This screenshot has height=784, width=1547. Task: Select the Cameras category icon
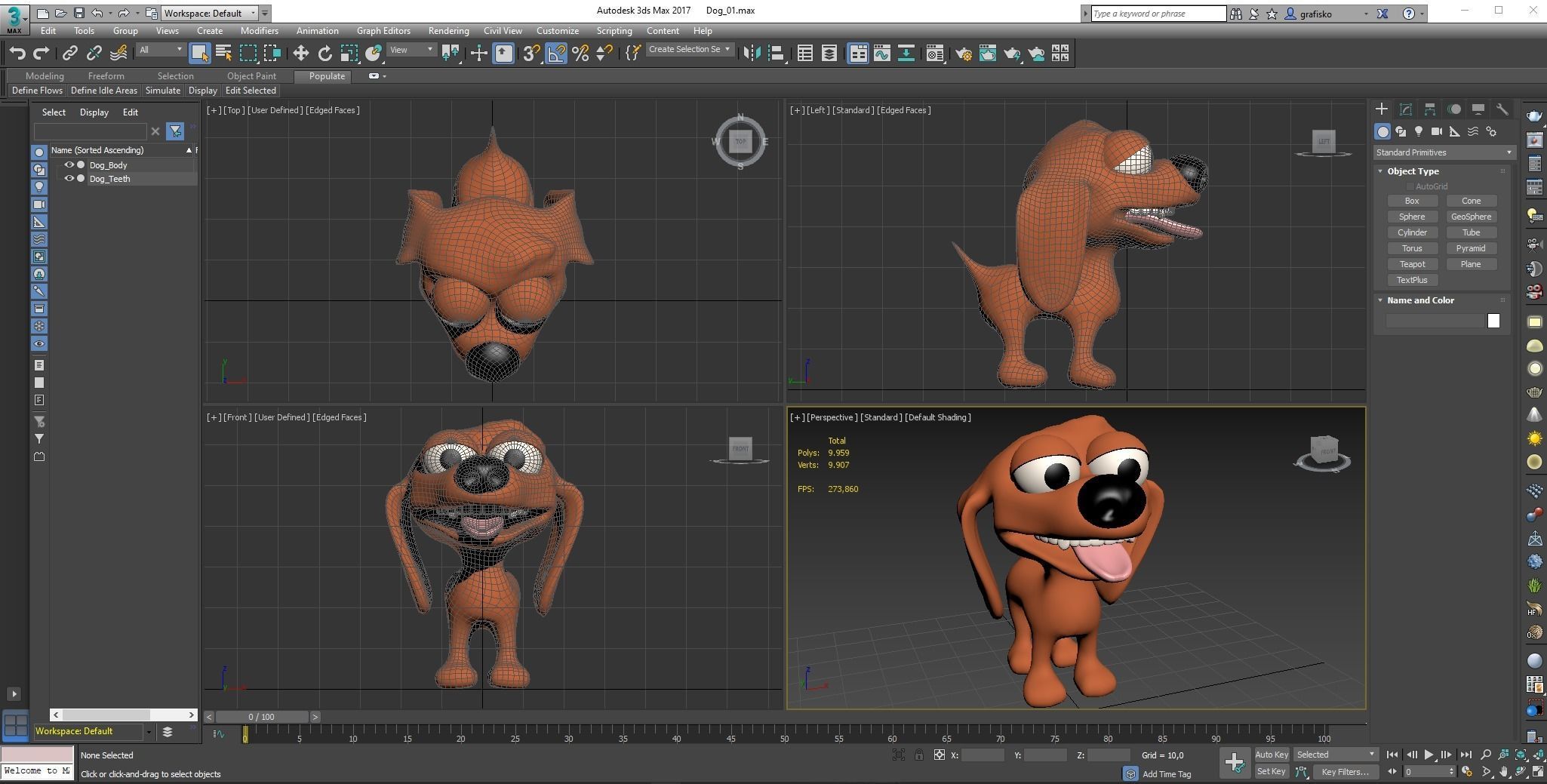[x=1437, y=131]
